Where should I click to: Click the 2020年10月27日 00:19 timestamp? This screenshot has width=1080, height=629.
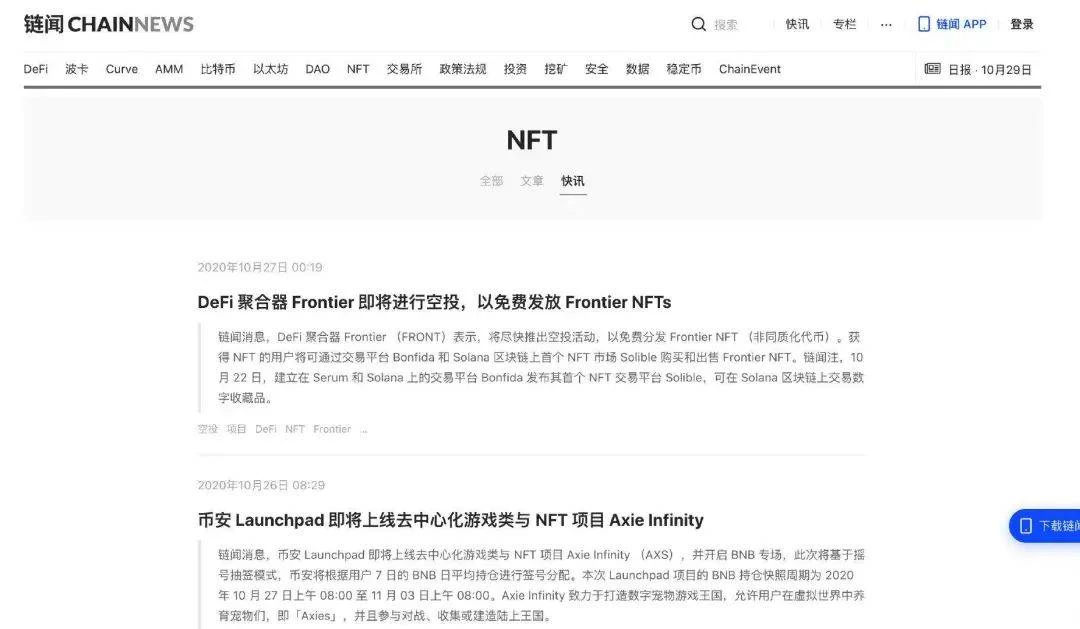point(260,267)
